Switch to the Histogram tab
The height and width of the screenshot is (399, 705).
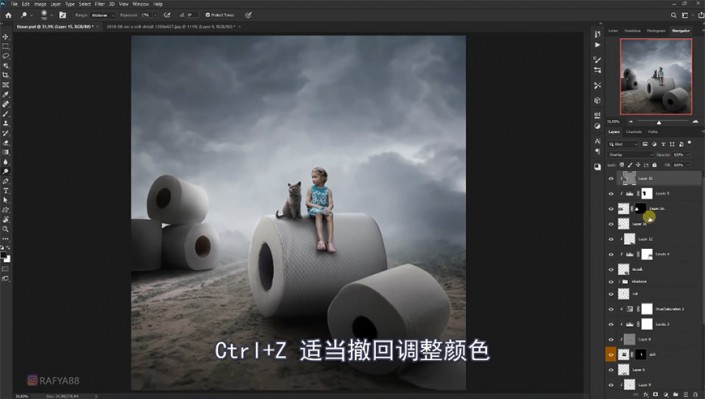[656, 31]
